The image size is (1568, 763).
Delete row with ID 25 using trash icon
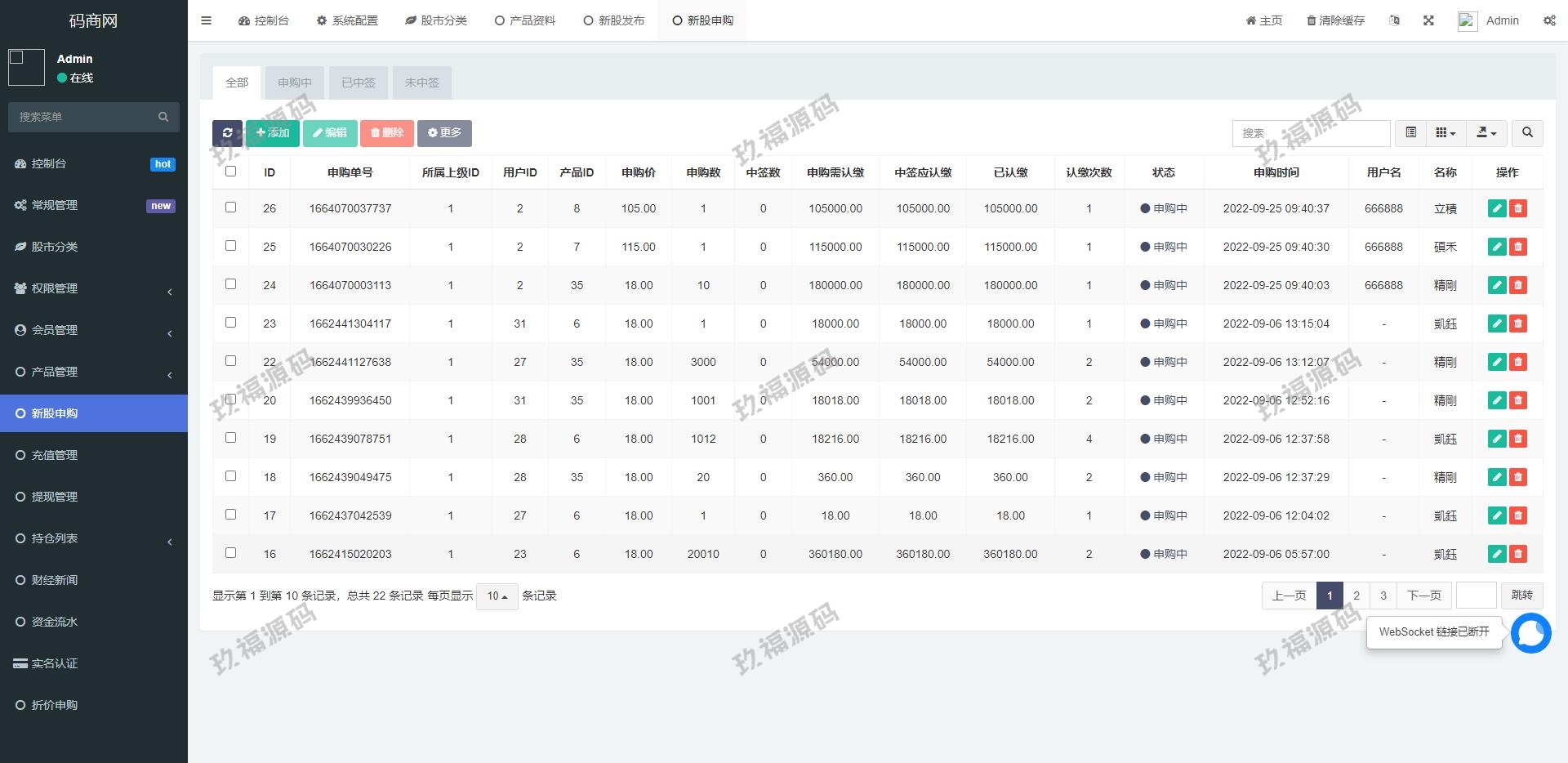coord(1518,247)
